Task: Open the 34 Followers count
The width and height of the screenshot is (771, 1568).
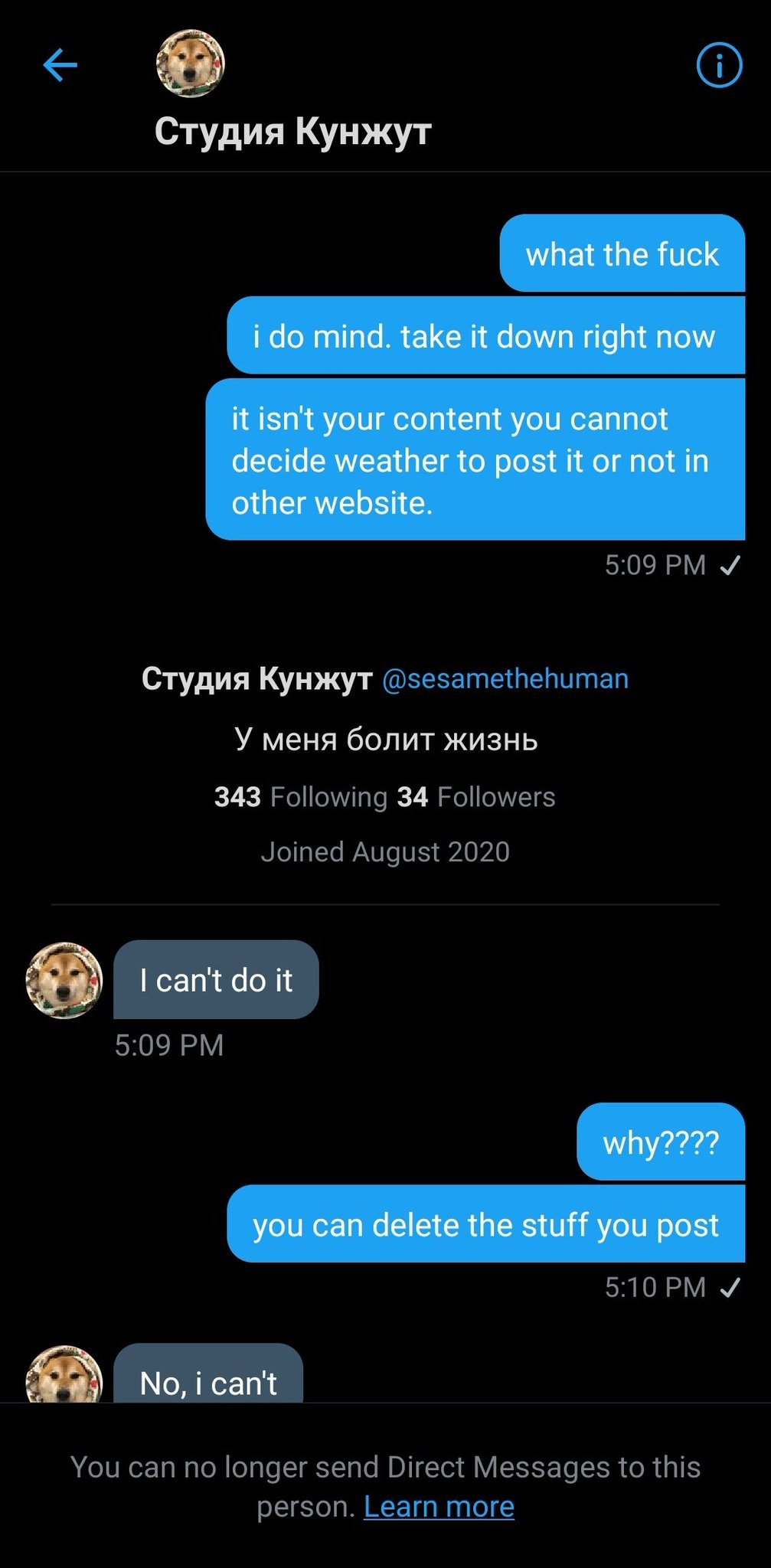Action: (x=476, y=797)
